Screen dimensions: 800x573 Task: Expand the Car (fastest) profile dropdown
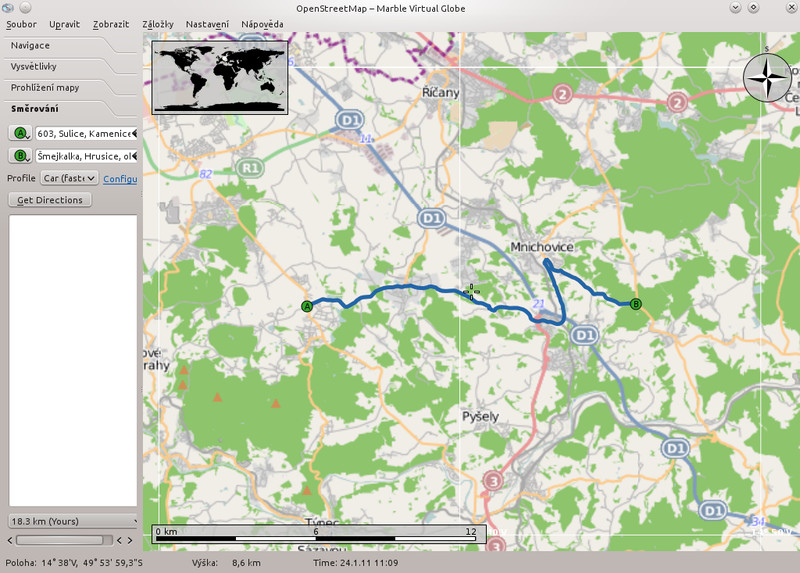(69, 178)
